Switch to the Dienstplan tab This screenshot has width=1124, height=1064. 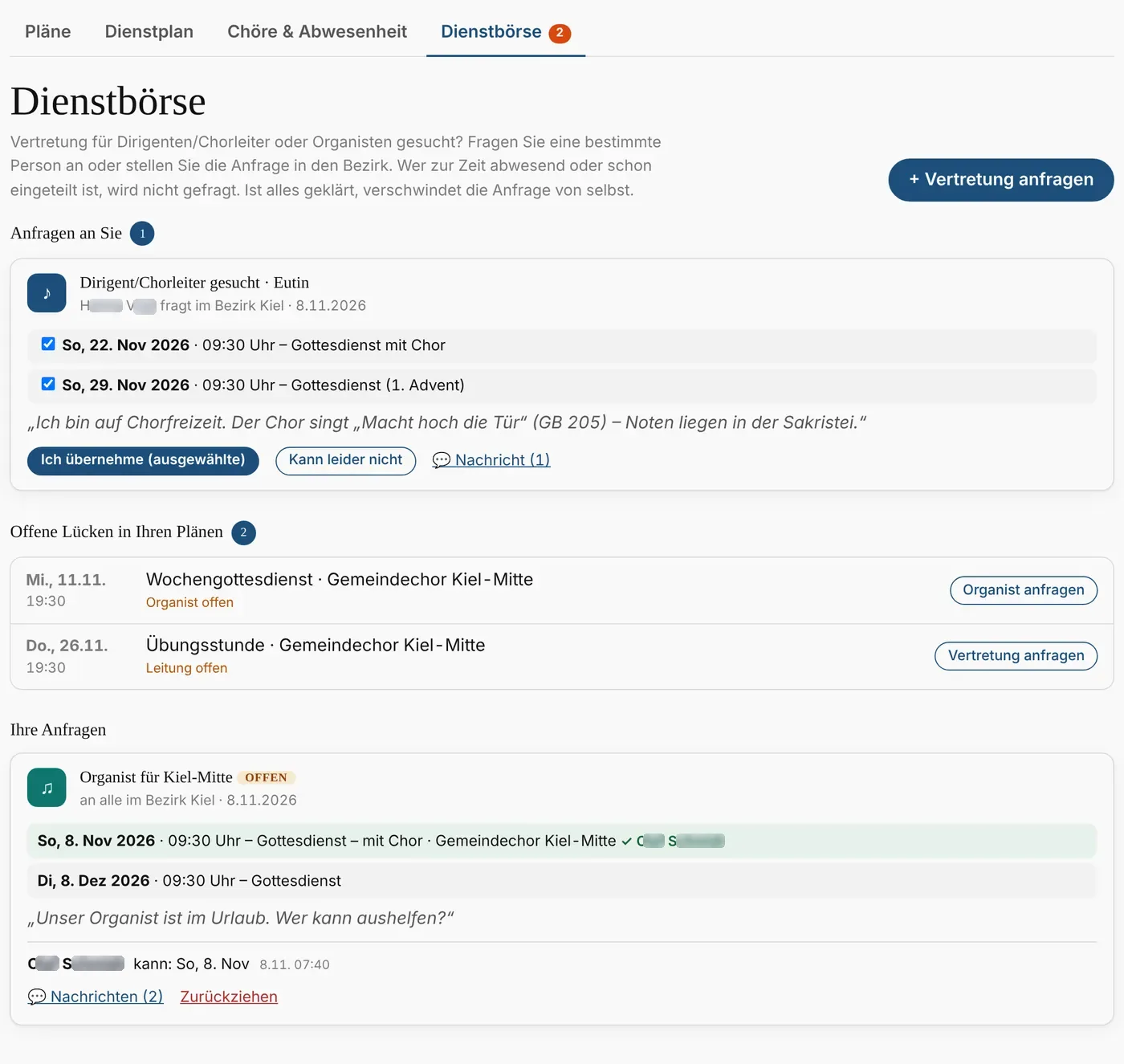click(149, 32)
